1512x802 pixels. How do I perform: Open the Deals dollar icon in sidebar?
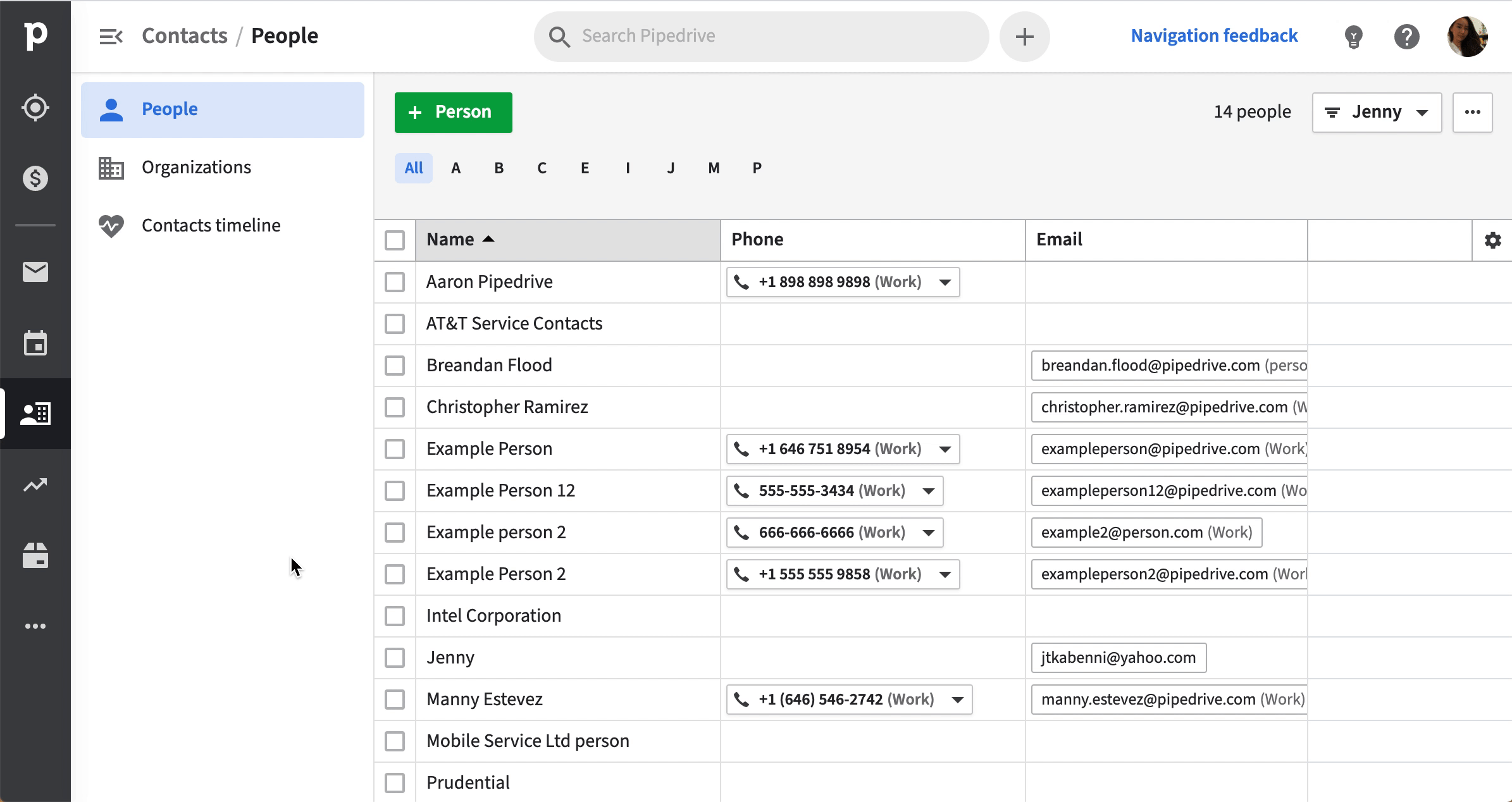35,178
